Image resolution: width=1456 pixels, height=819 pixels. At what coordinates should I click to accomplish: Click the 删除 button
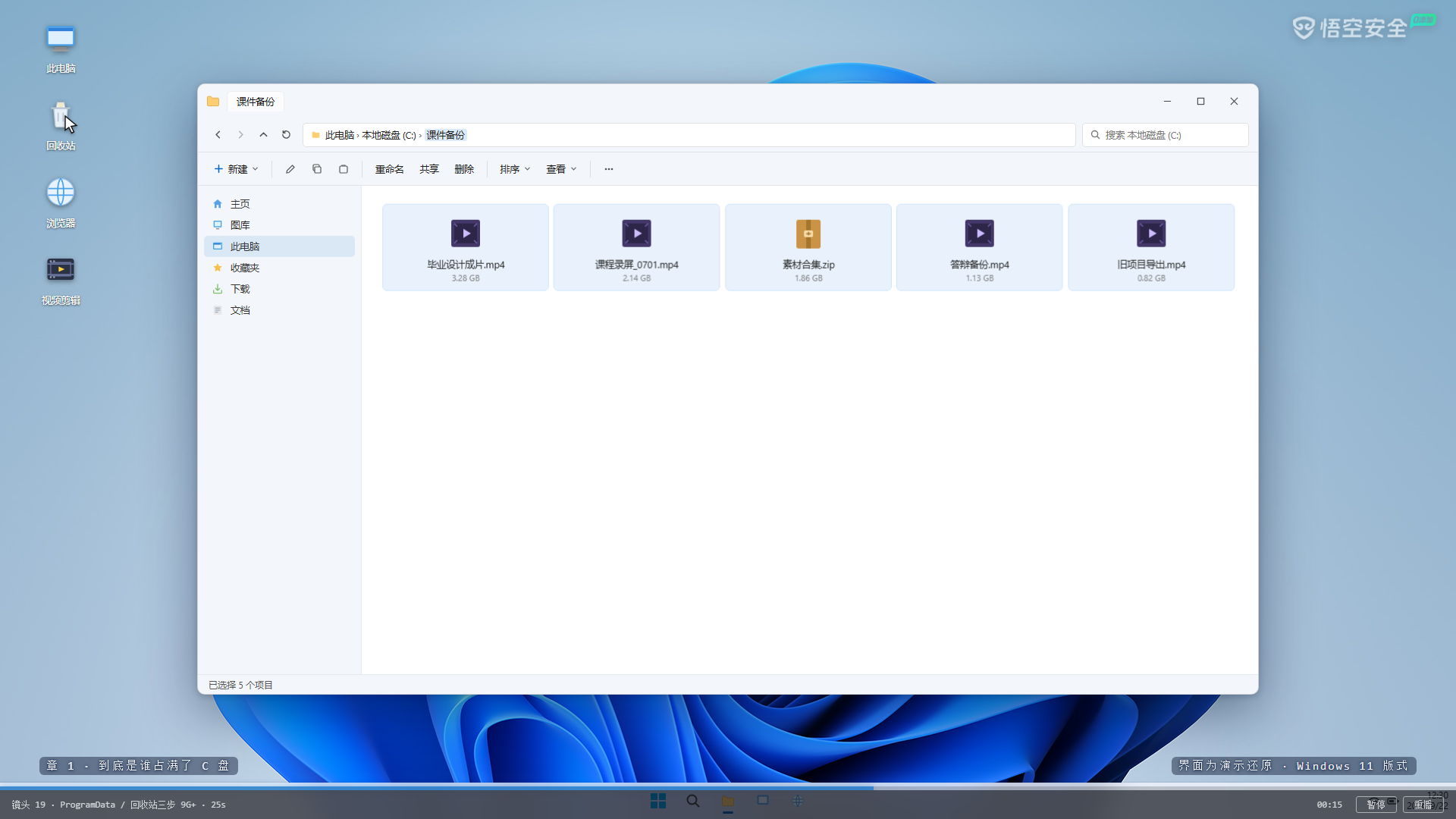coord(464,169)
